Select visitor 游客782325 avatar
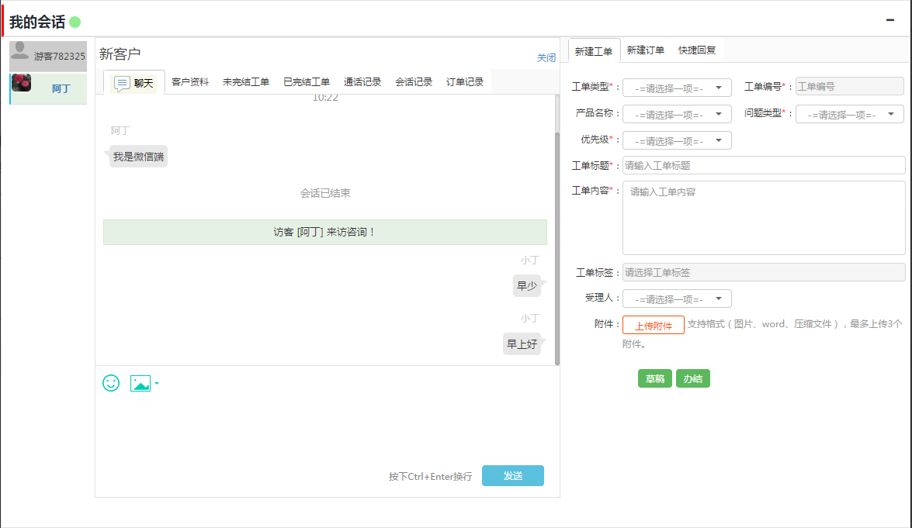Viewport: 912px width, 528px height. [x=20, y=50]
